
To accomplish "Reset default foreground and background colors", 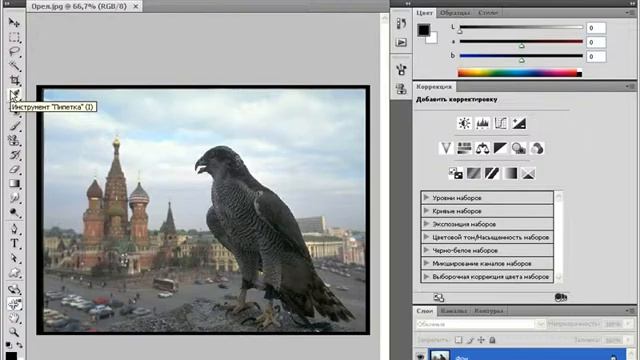I will point(9,345).
